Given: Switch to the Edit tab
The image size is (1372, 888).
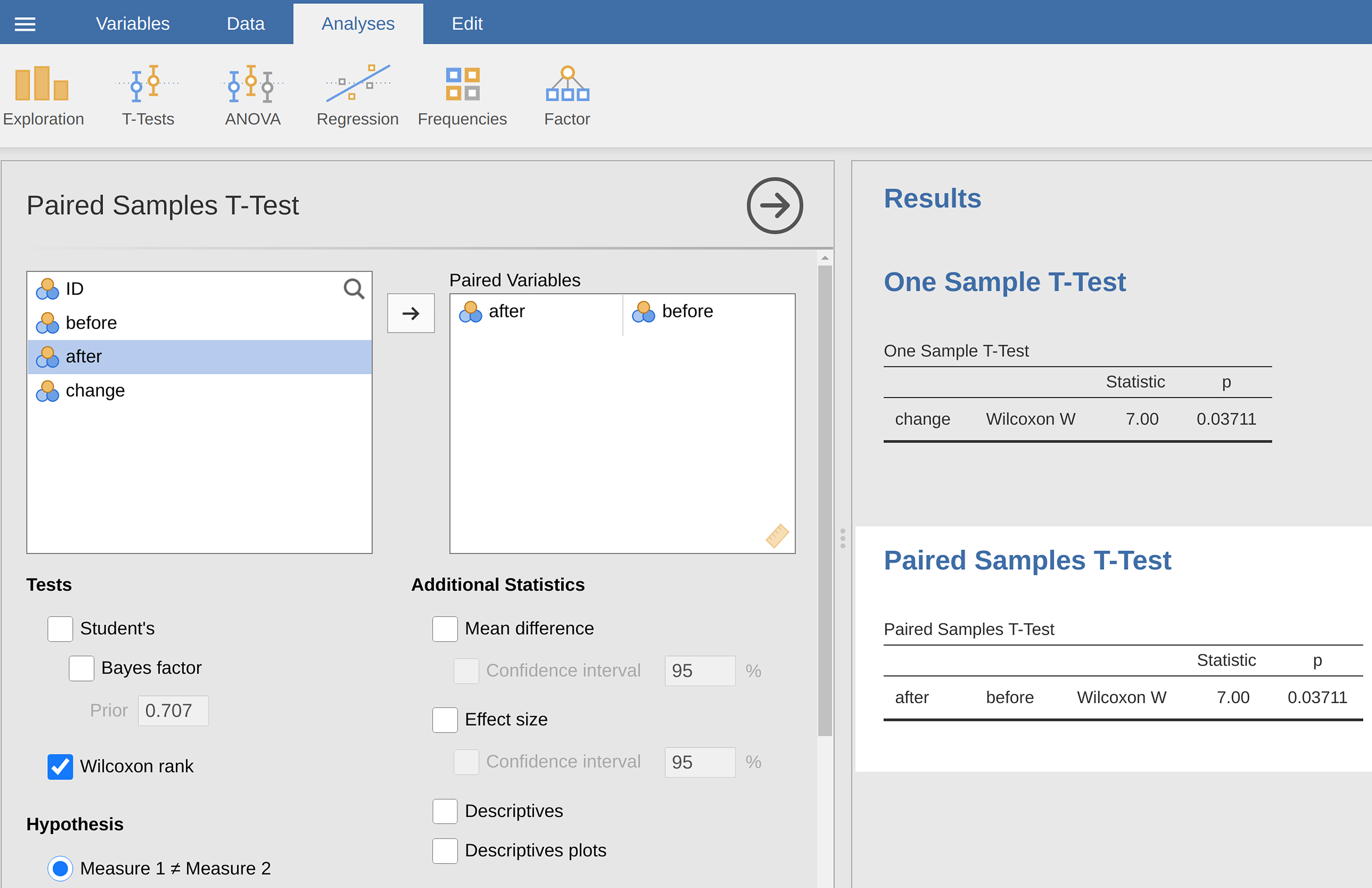Looking at the screenshot, I should pos(467,24).
